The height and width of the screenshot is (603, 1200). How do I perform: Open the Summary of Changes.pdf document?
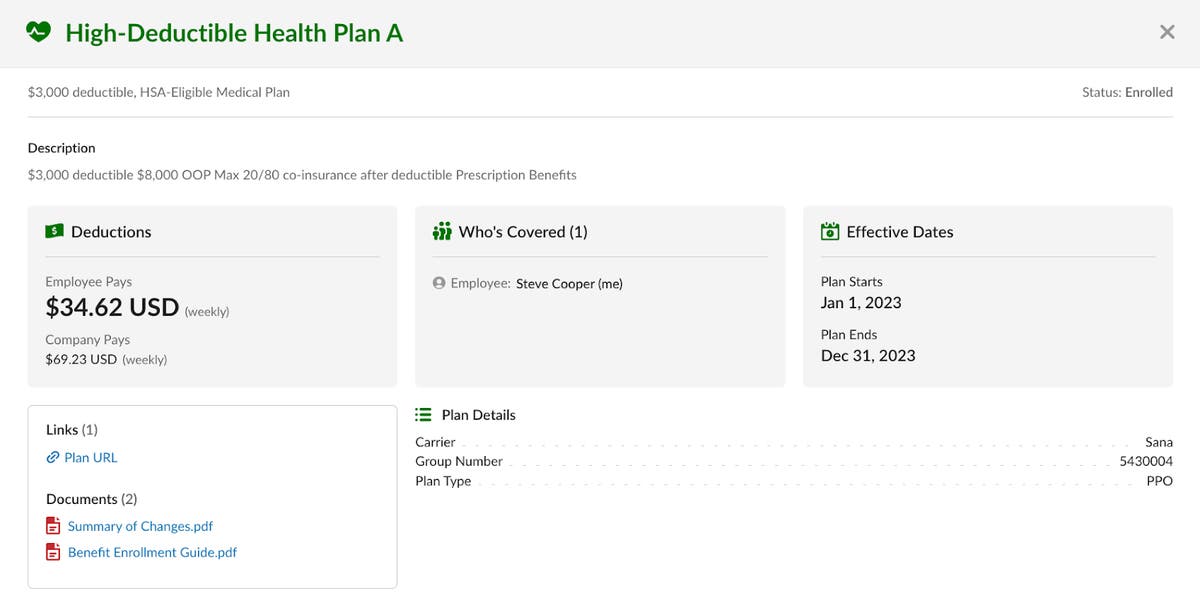[x=139, y=525]
